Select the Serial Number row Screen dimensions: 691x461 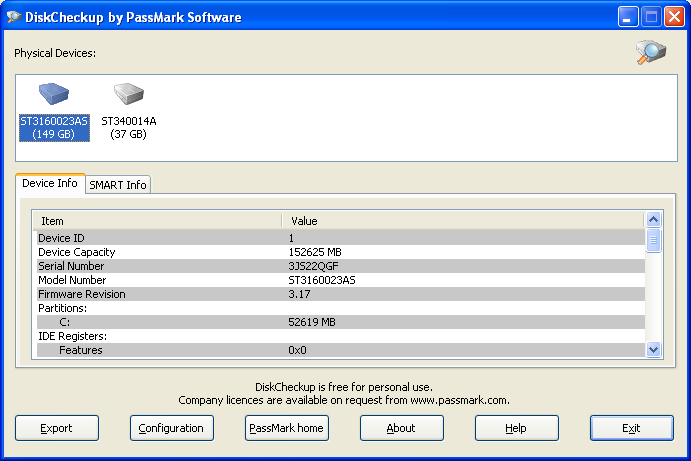tap(340, 266)
